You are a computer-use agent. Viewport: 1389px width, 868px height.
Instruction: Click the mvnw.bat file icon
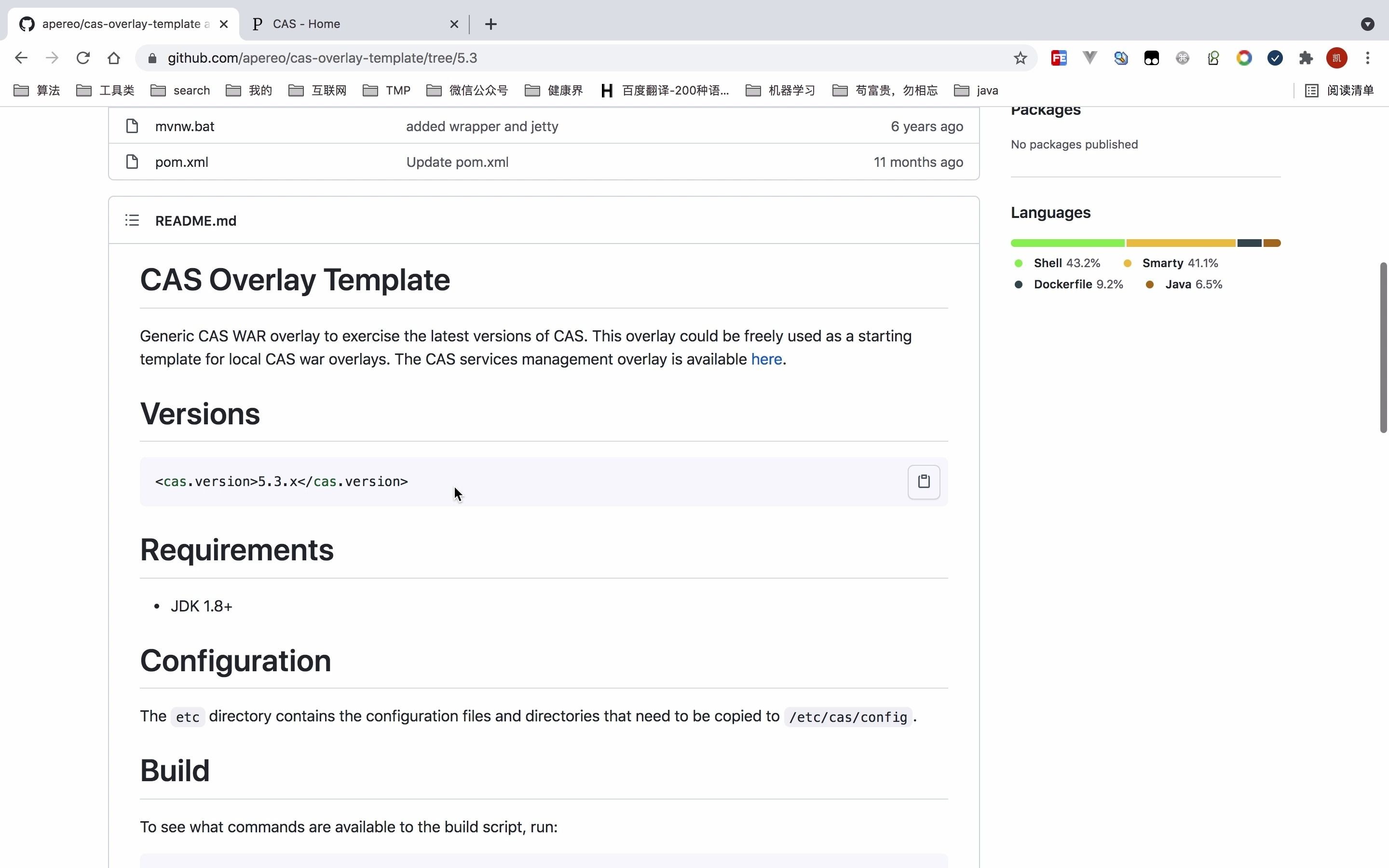tap(132, 126)
